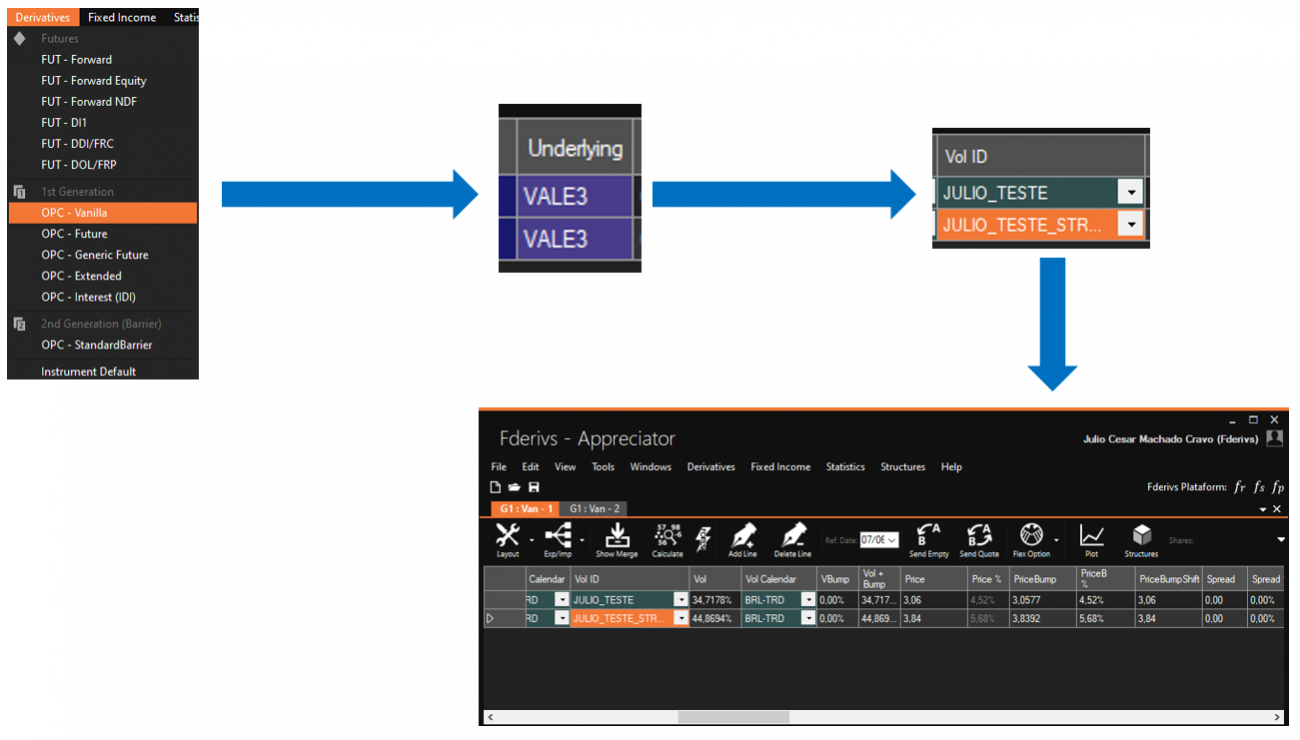Image resolution: width=1300 pixels, height=740 pixels.
Task: Choose FUT - Forward Equity menu entry
Action: pos(94,81)
